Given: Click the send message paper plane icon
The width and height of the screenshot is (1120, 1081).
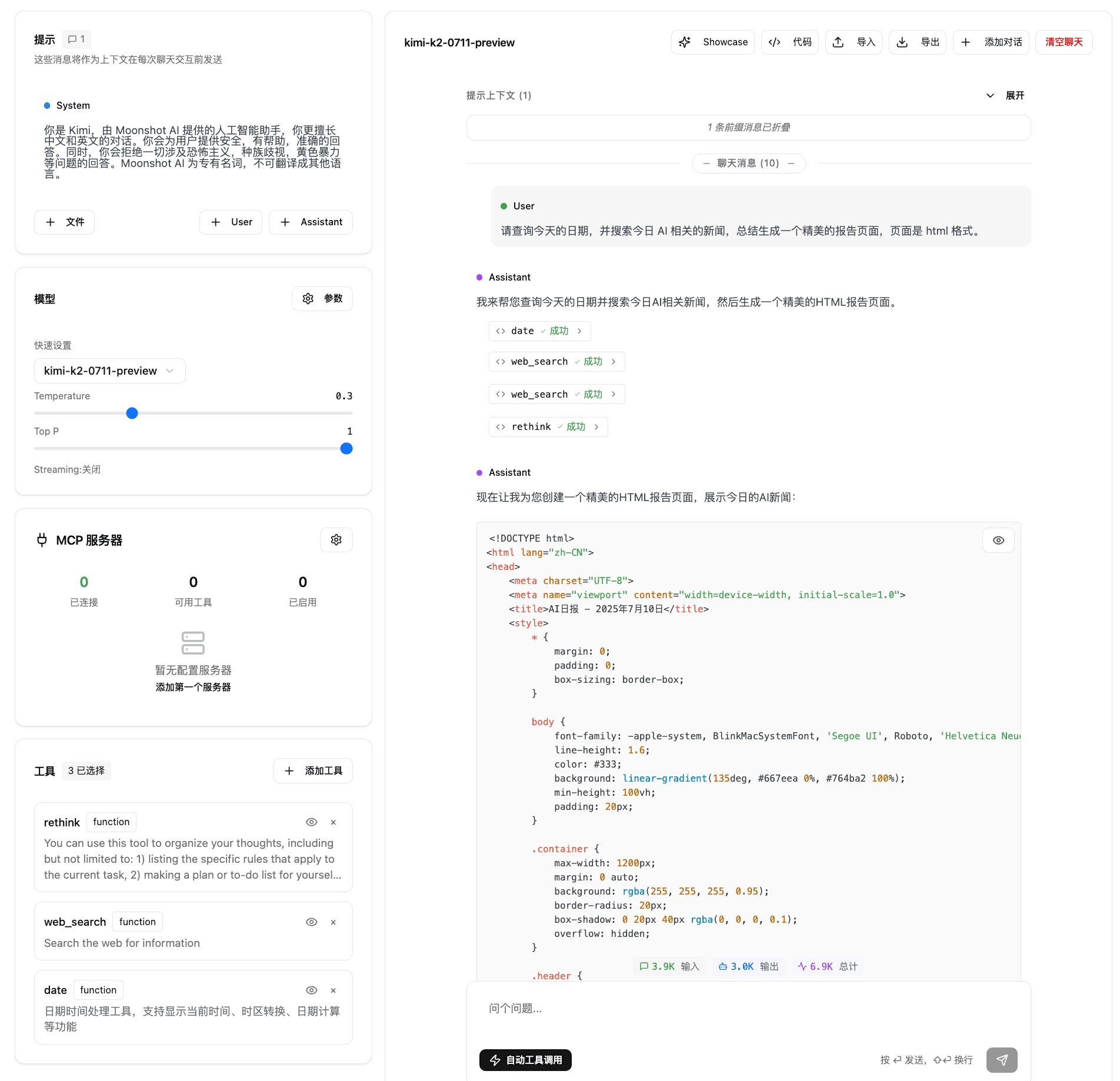Looking at the screenshot, I should click(1001, 1060).
